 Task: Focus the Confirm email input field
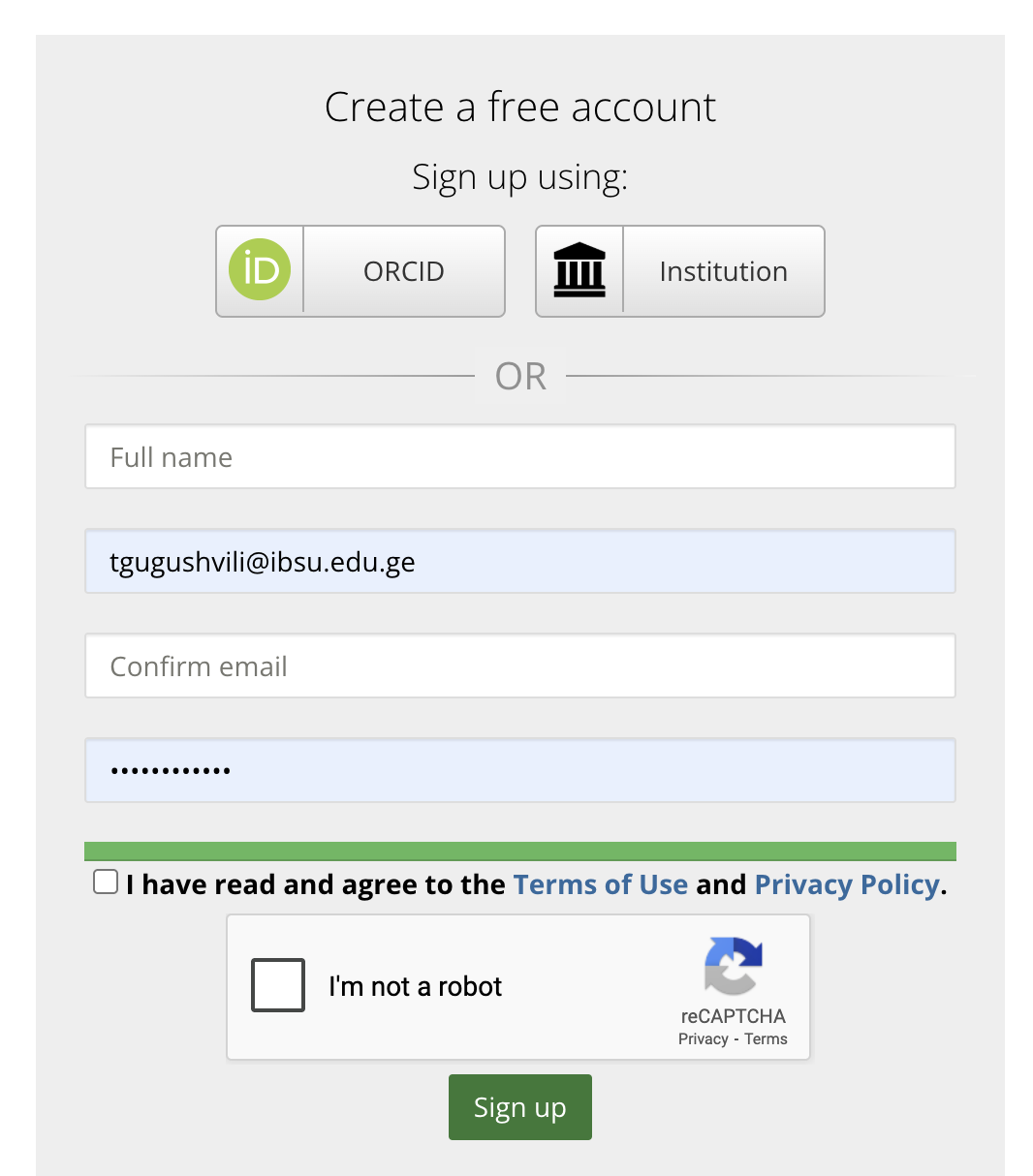[520, 665]
